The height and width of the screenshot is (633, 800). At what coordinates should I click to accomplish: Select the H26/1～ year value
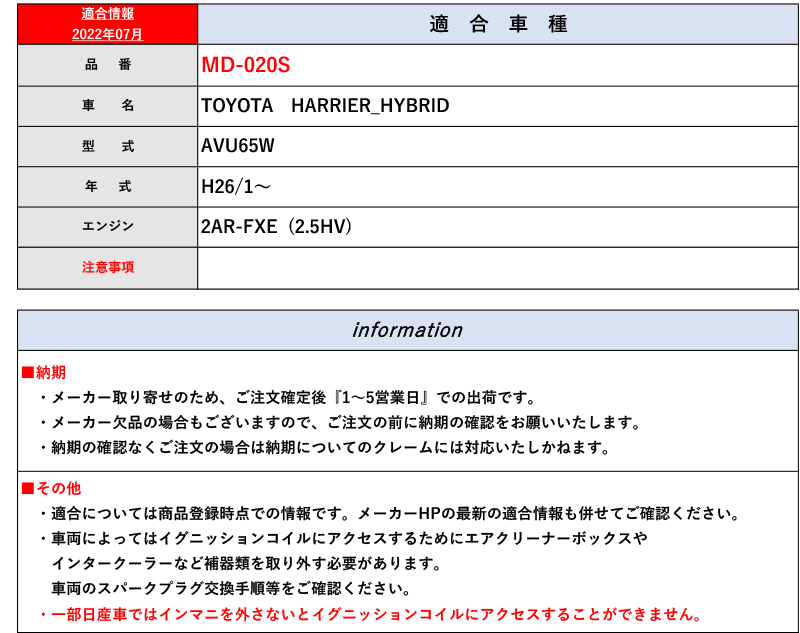click(x=236, y=187)
